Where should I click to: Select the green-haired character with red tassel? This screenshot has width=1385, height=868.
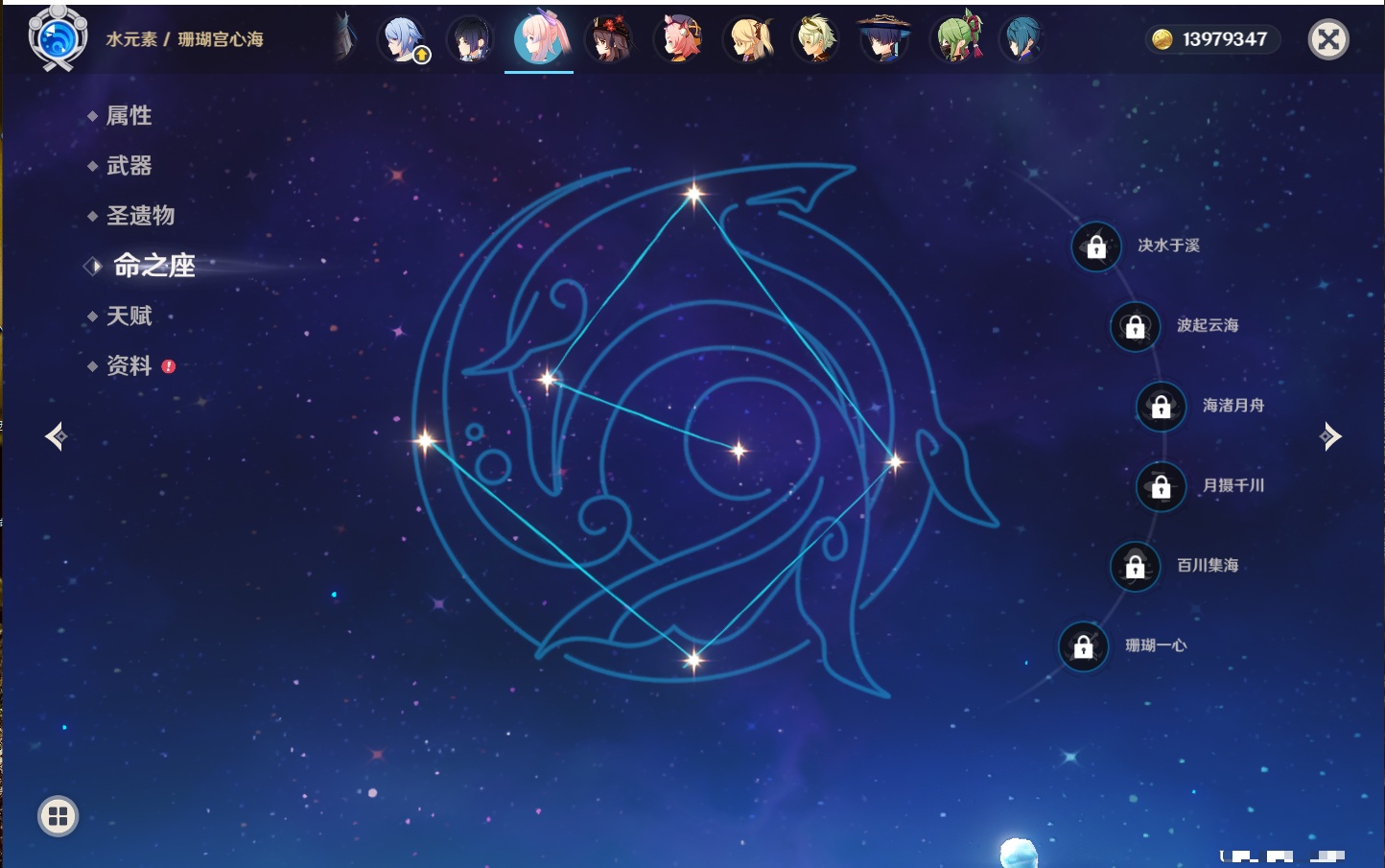(955, 39)
